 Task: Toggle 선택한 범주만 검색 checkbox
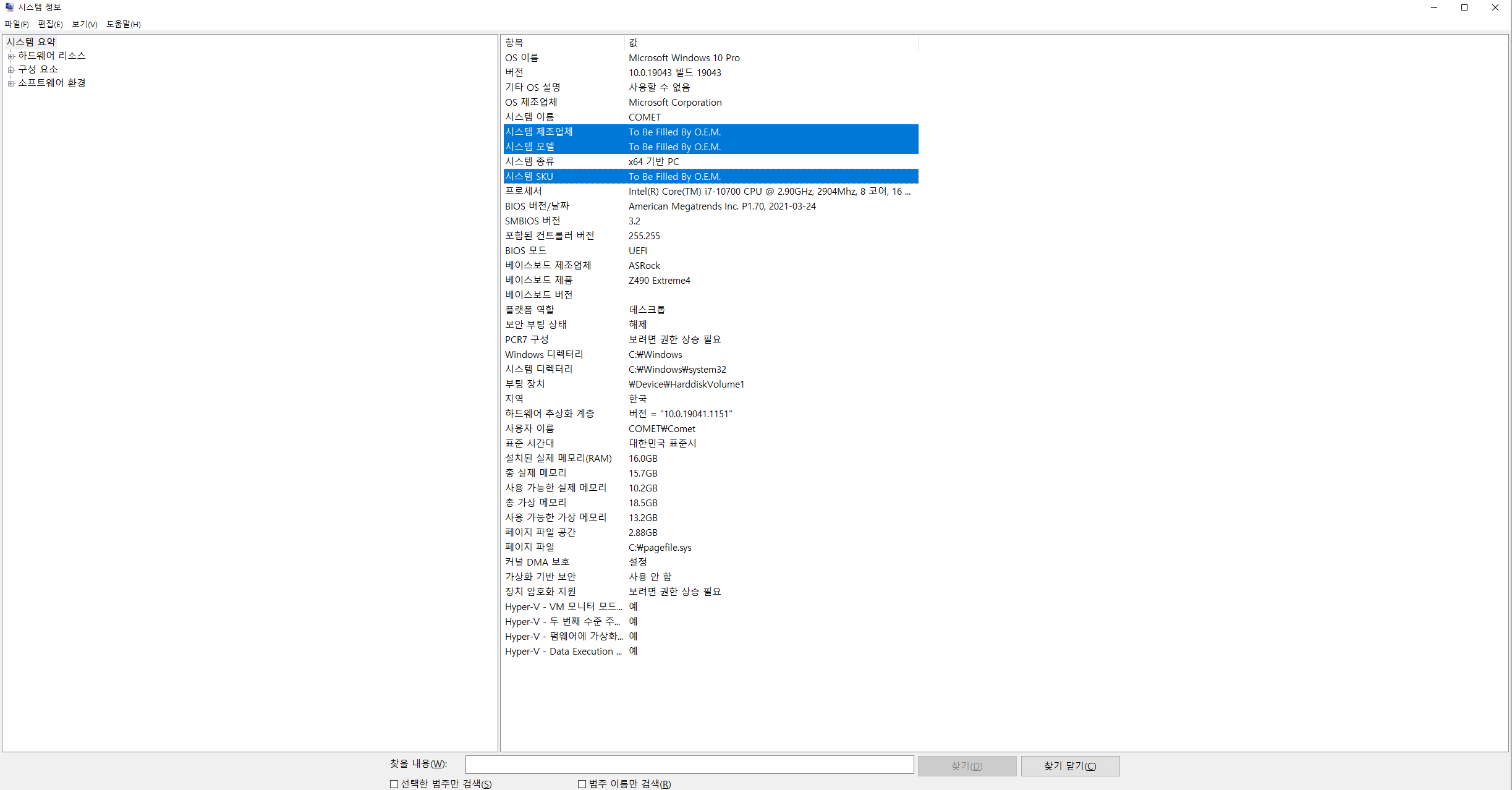tap(394, 784)
